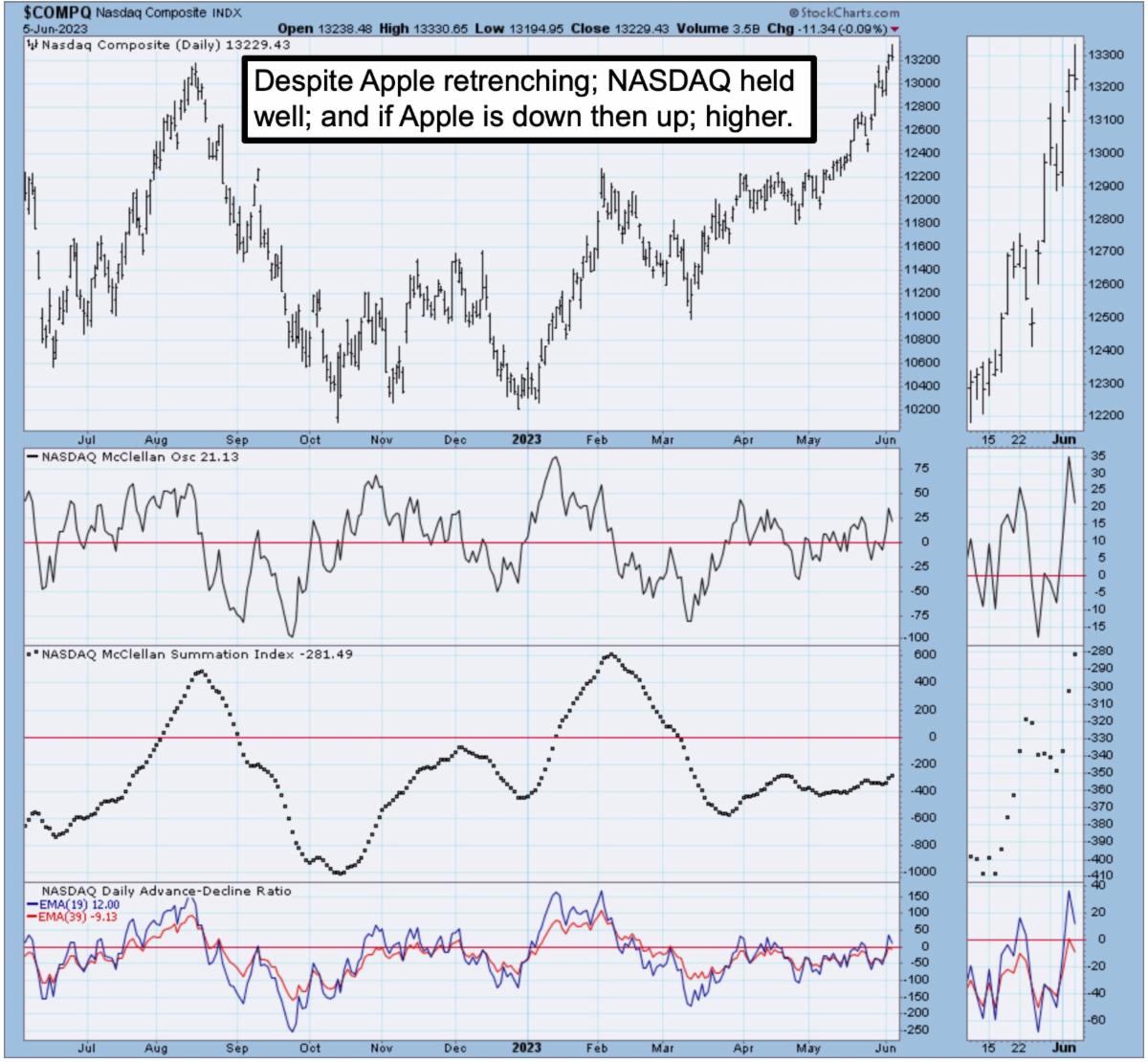This screenshot has height=1062, width=1148.
Task: Click the bar-style icon before 'Nasdaq Composite (Daily)'
Action: 32,45
